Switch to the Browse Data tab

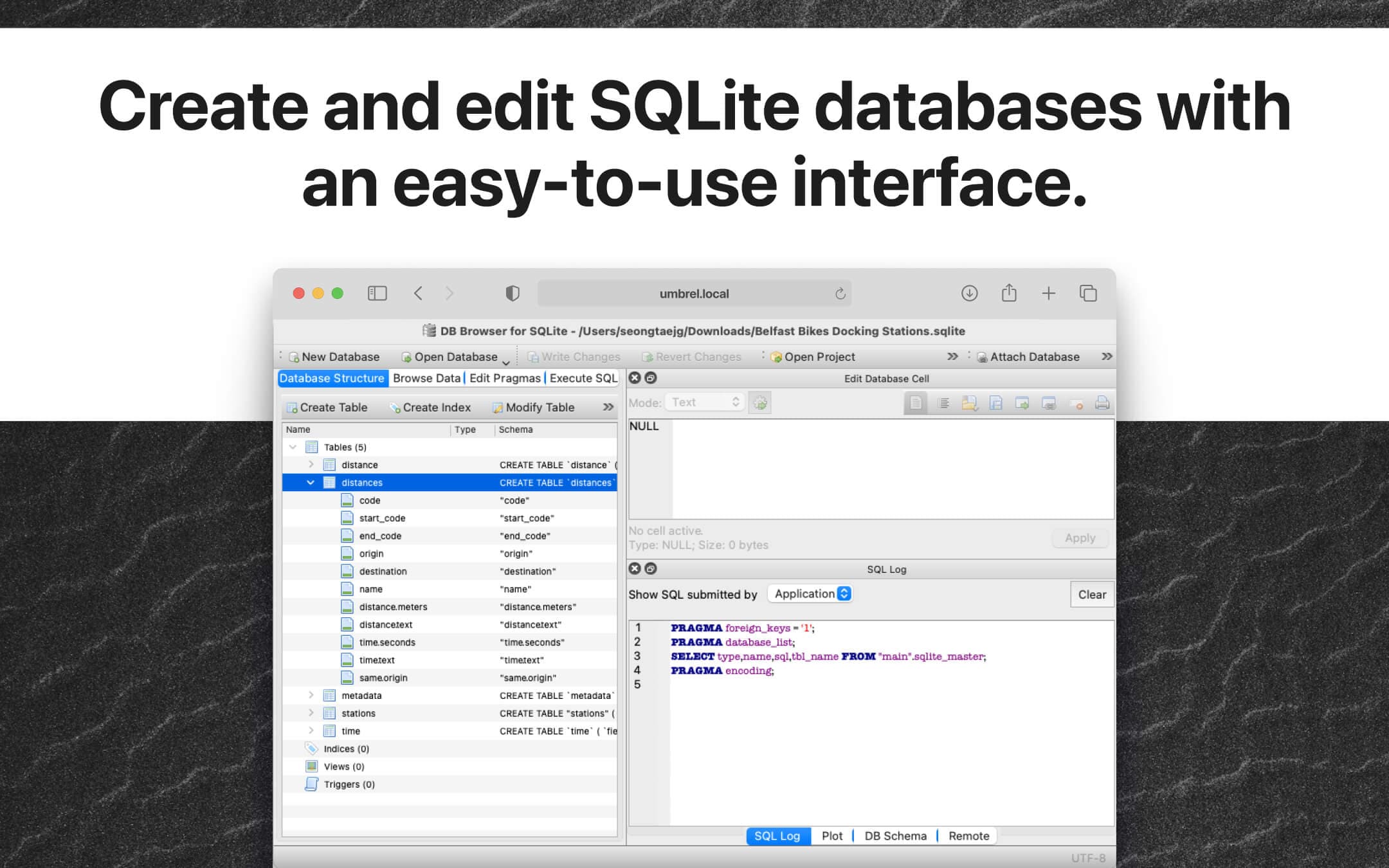[424, 377]
